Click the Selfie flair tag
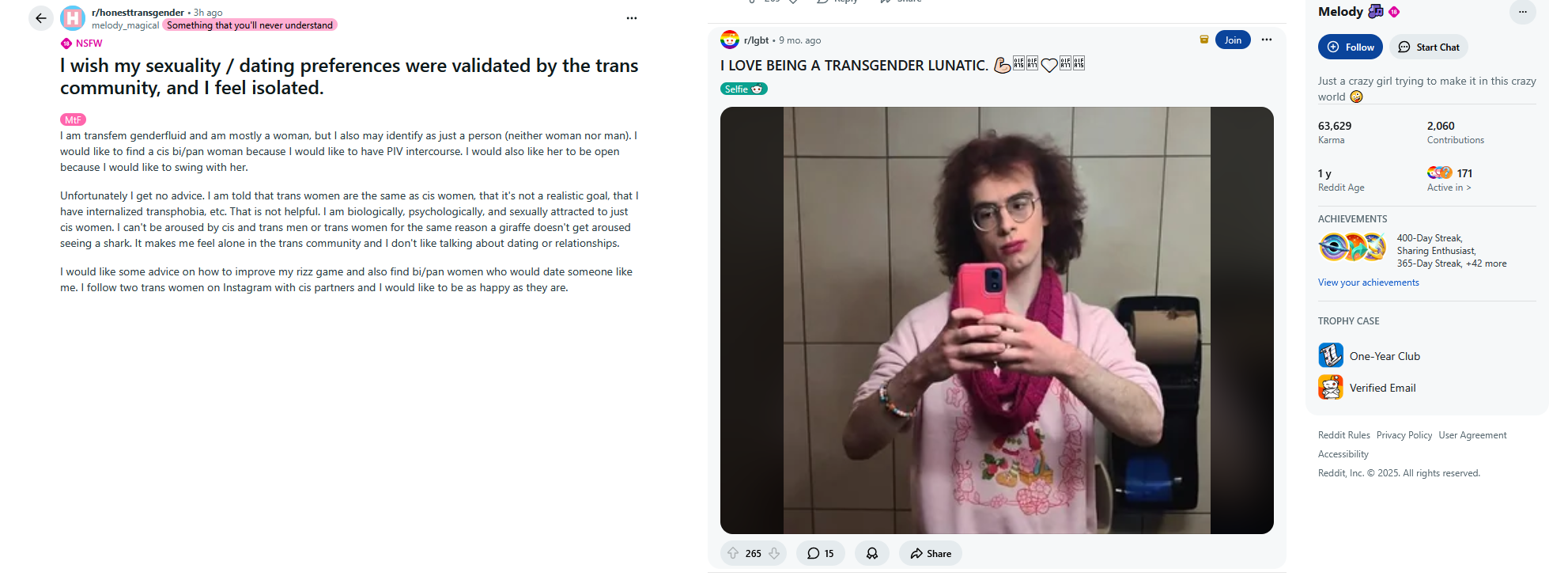Image resolution: width=1568 pixels, height=580 pixels. coord(743,89)
